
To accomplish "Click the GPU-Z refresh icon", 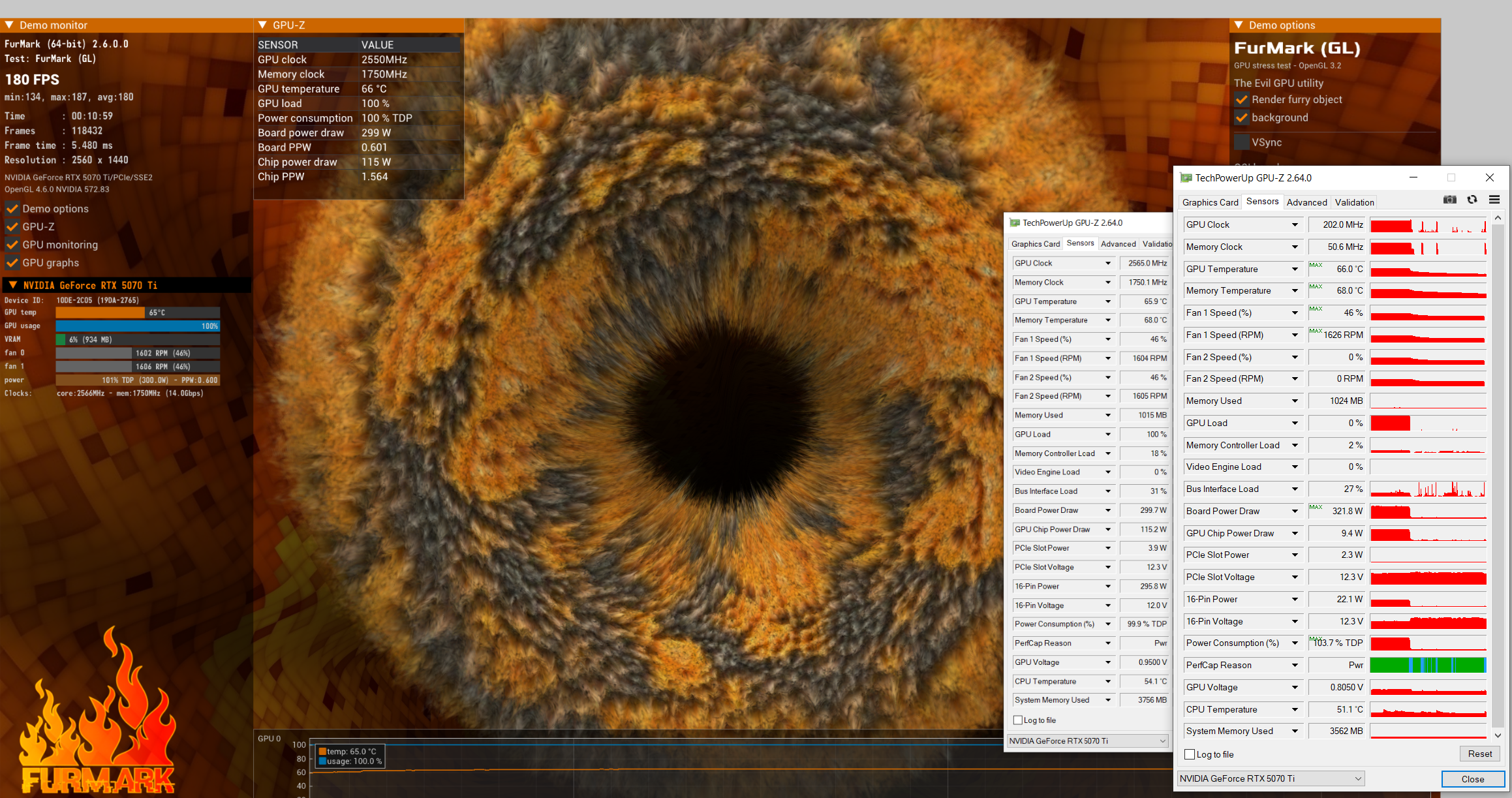I will [1472, 200].
